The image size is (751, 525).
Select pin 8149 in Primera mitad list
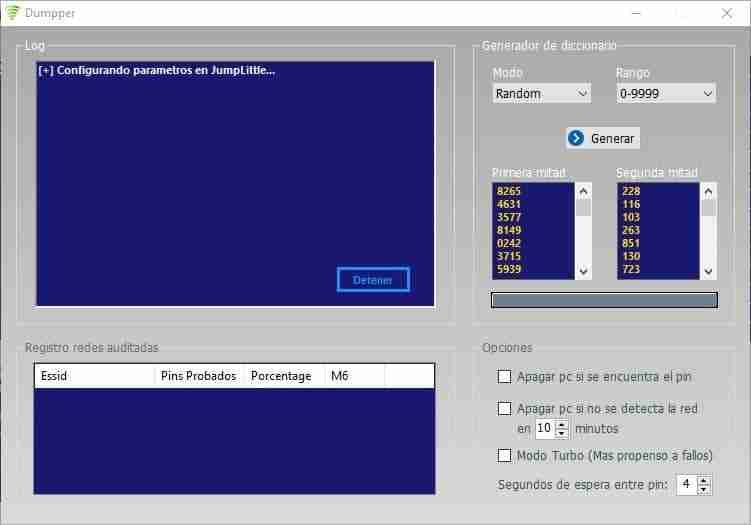[509, 230]
